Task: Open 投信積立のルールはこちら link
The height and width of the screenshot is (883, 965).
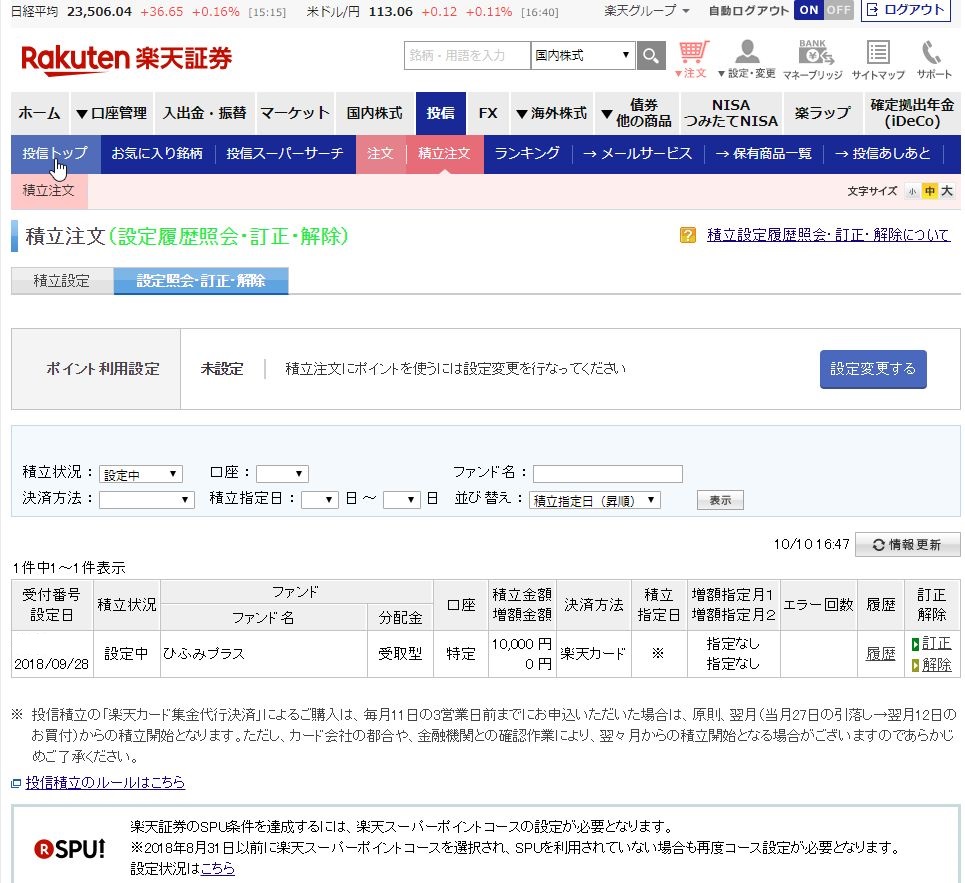Action: pyautogui.click(x=105, y=783)
